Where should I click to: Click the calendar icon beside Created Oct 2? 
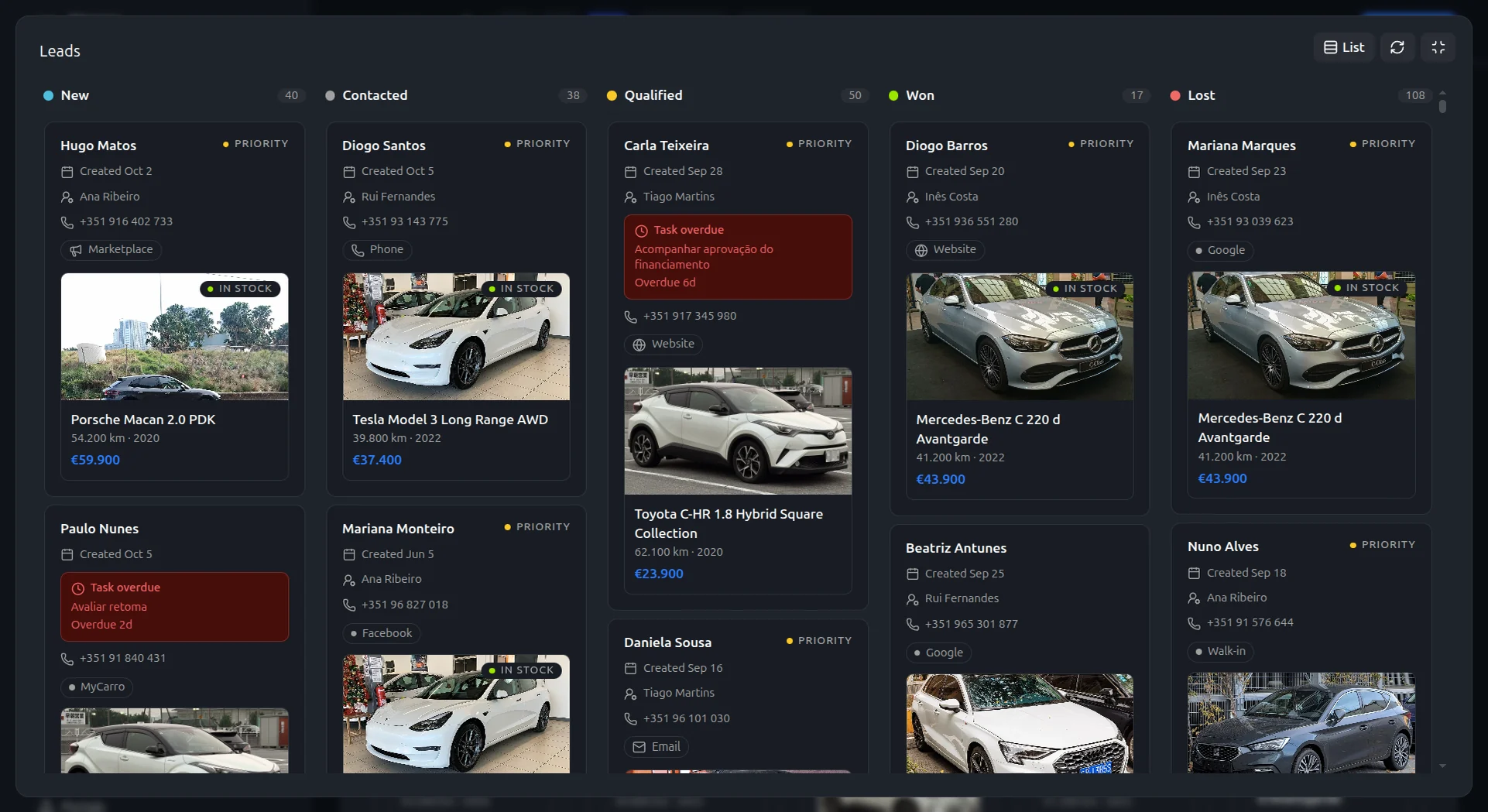point(67,172)
